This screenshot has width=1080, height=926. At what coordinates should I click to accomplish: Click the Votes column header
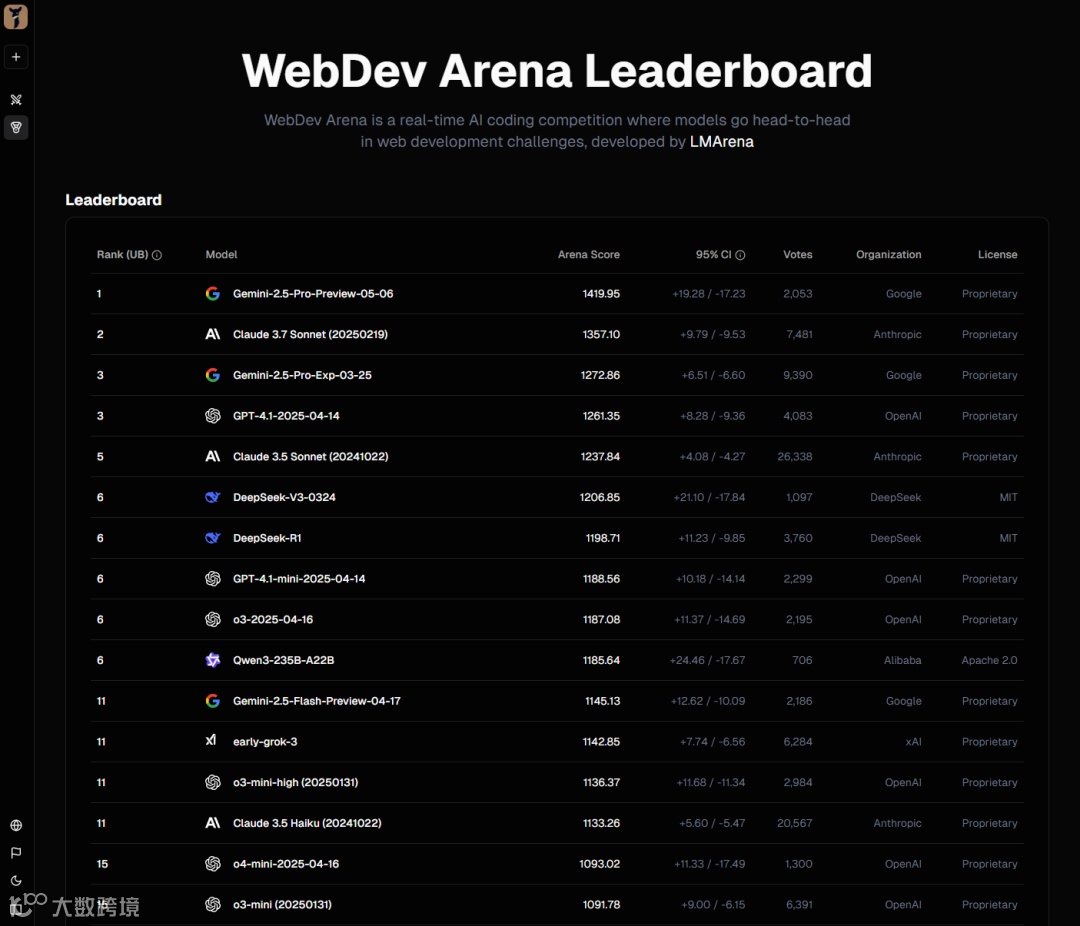(x=798, y=254)
